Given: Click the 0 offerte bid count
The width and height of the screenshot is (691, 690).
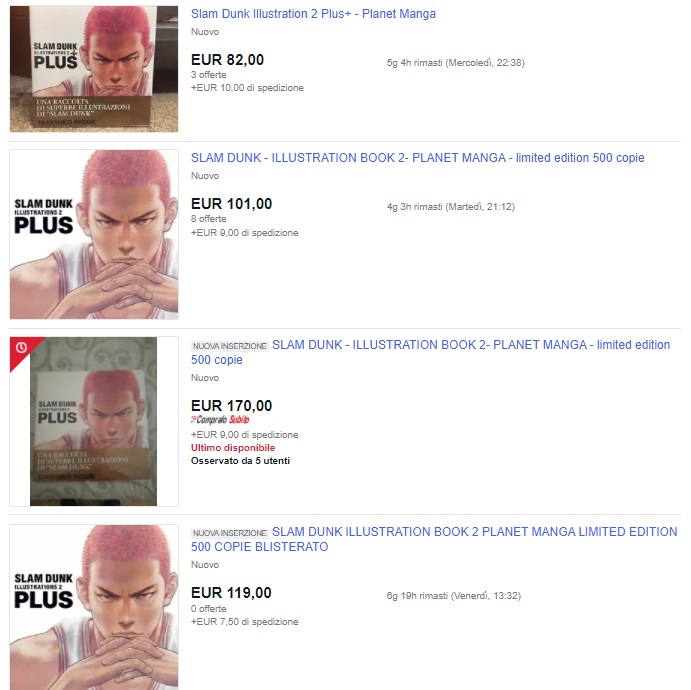Looking at the screenshot, I should 208,608.
